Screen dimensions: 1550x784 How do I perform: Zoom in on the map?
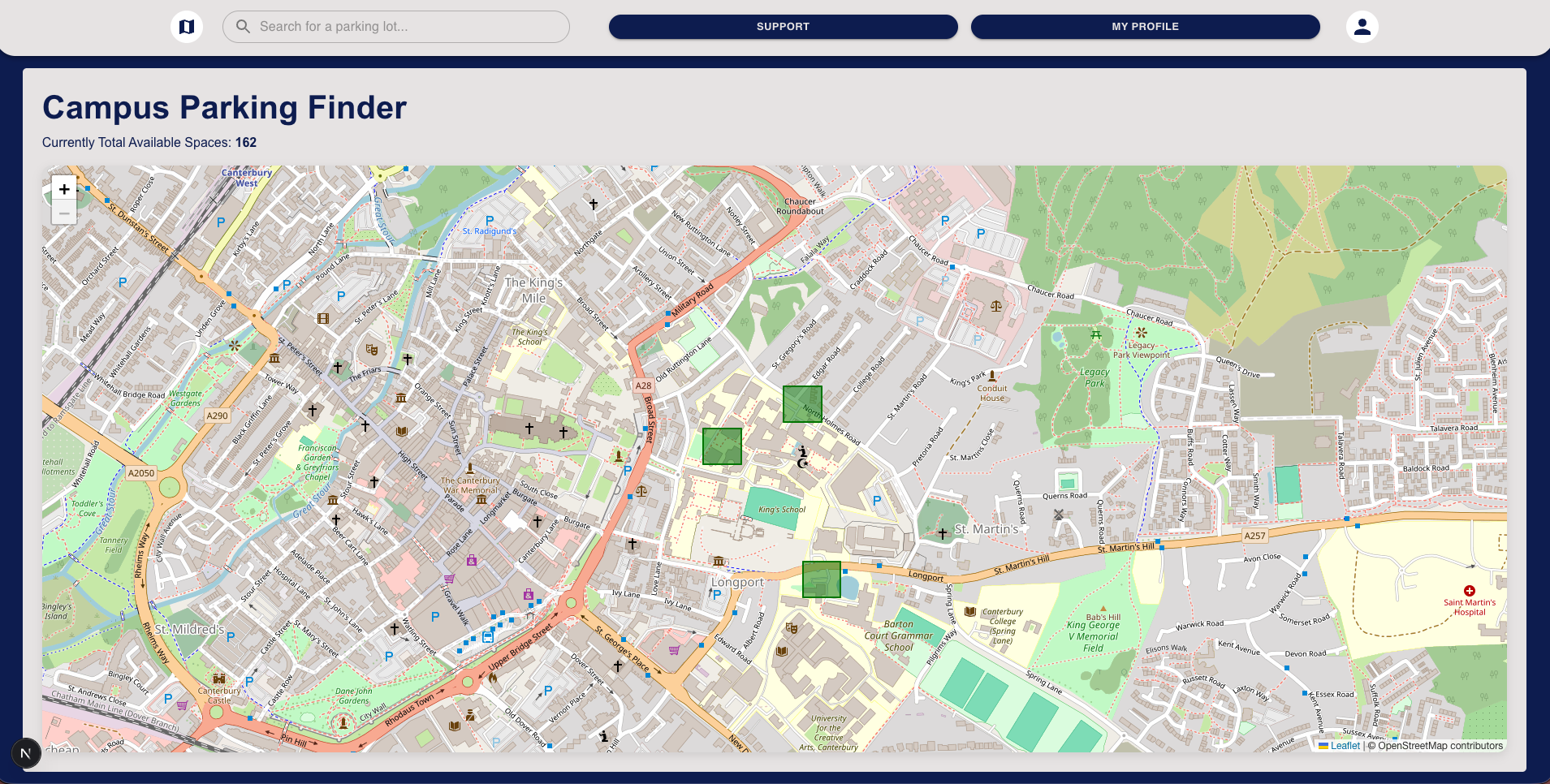click(x=64, y=189)
